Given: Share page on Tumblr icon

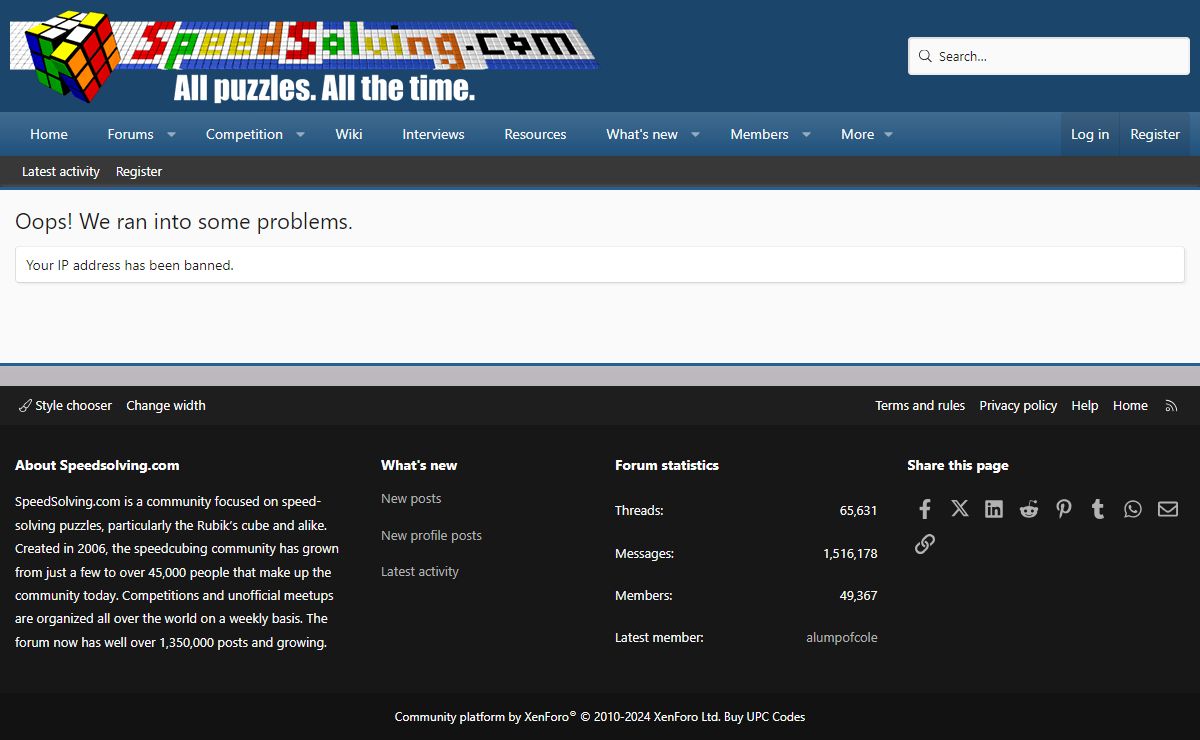Looking at the screenshot, I should [1098, 509].
